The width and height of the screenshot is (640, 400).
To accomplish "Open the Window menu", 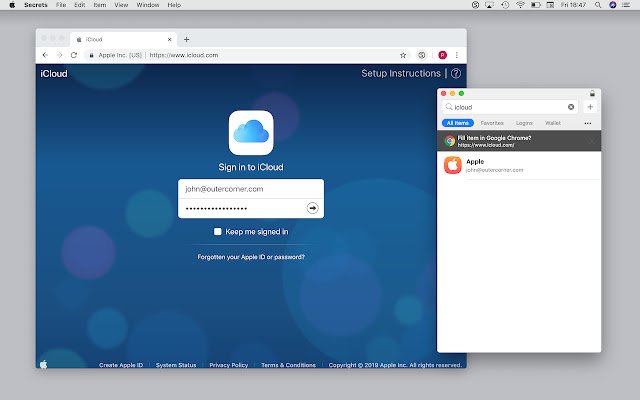I will [x=148, y=5].
